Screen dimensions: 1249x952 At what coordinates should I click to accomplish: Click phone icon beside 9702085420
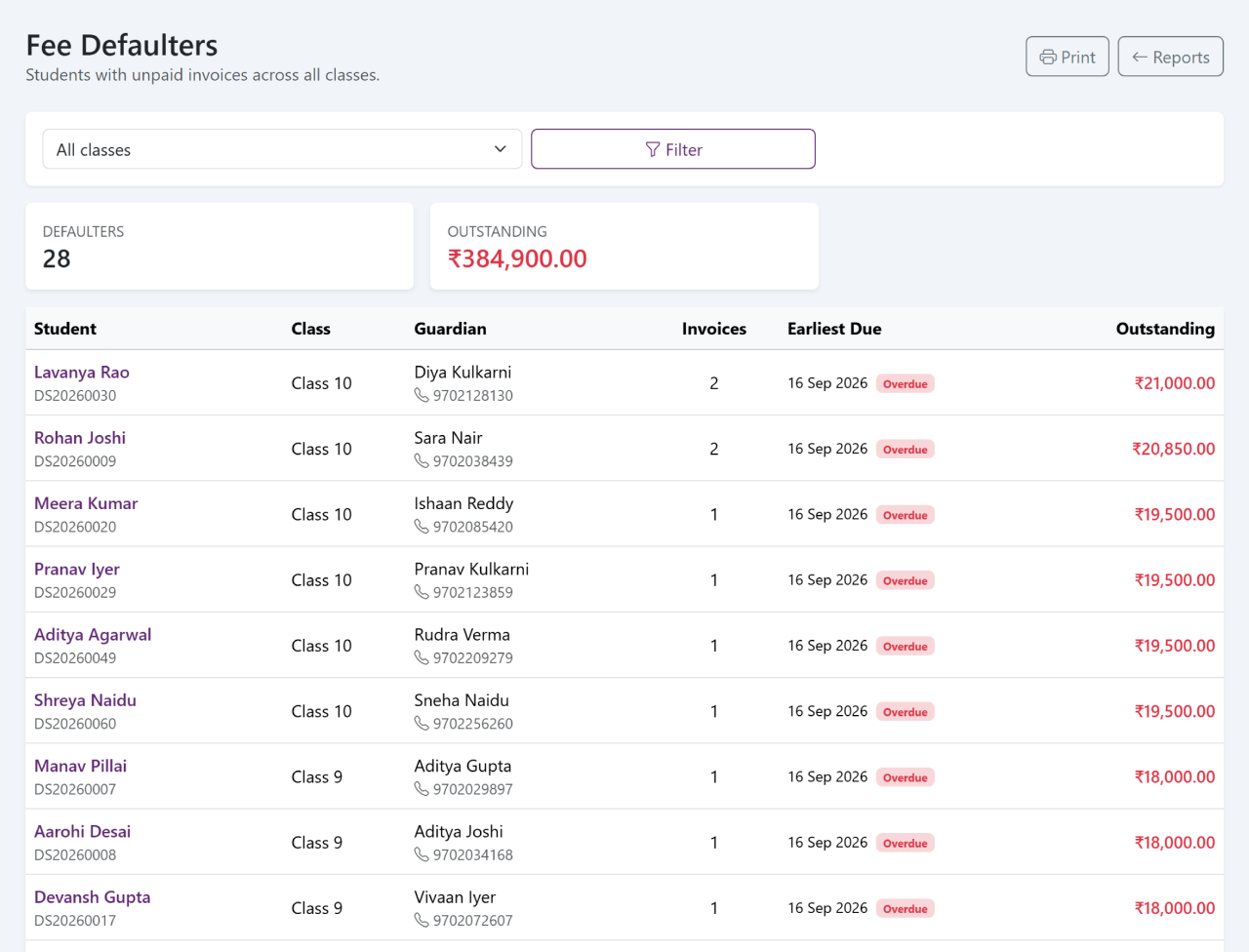click(x=422, y=526)
